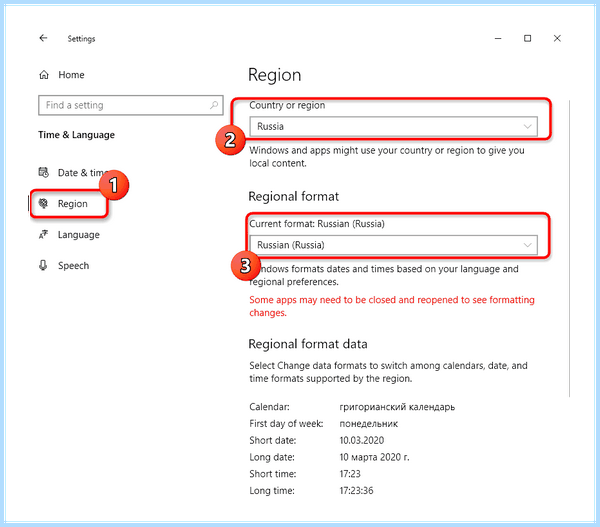
Task: Open Date & time settings
Action: click(x=73, y=173)
